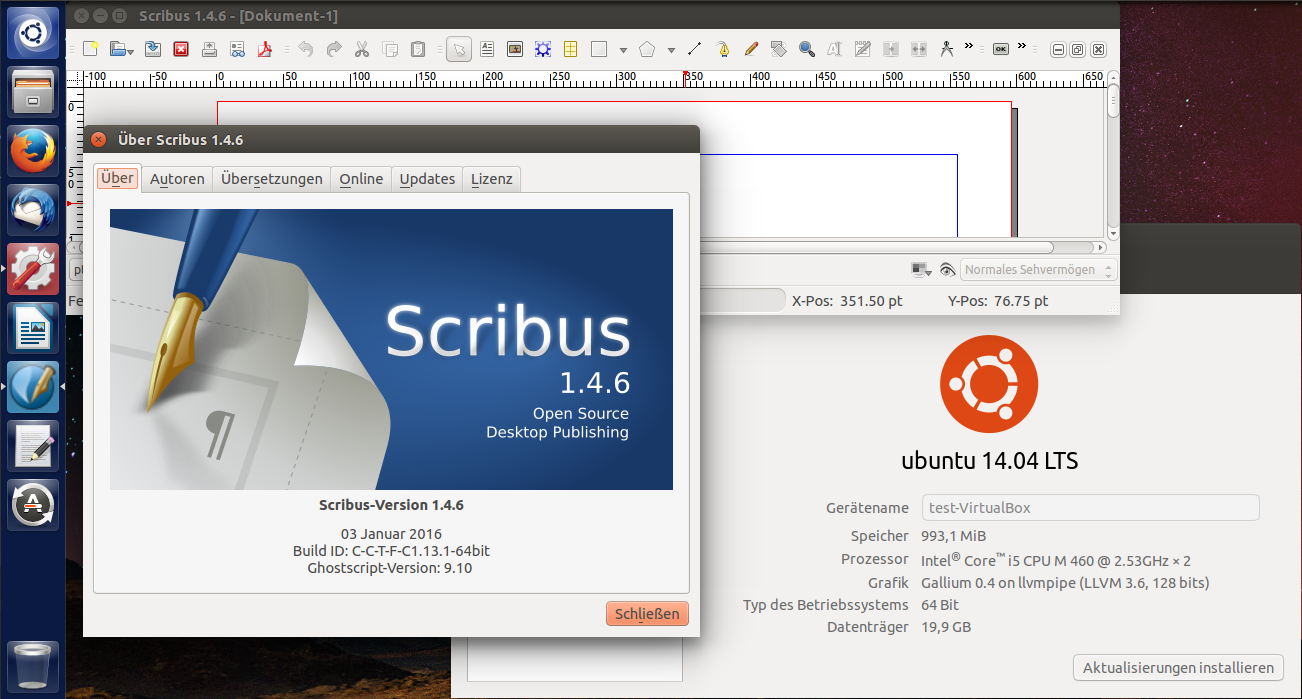Open the Lizenz tab
Viewport: 1302px width, 699px height.
pyautogui.click(x=491, y=179)
